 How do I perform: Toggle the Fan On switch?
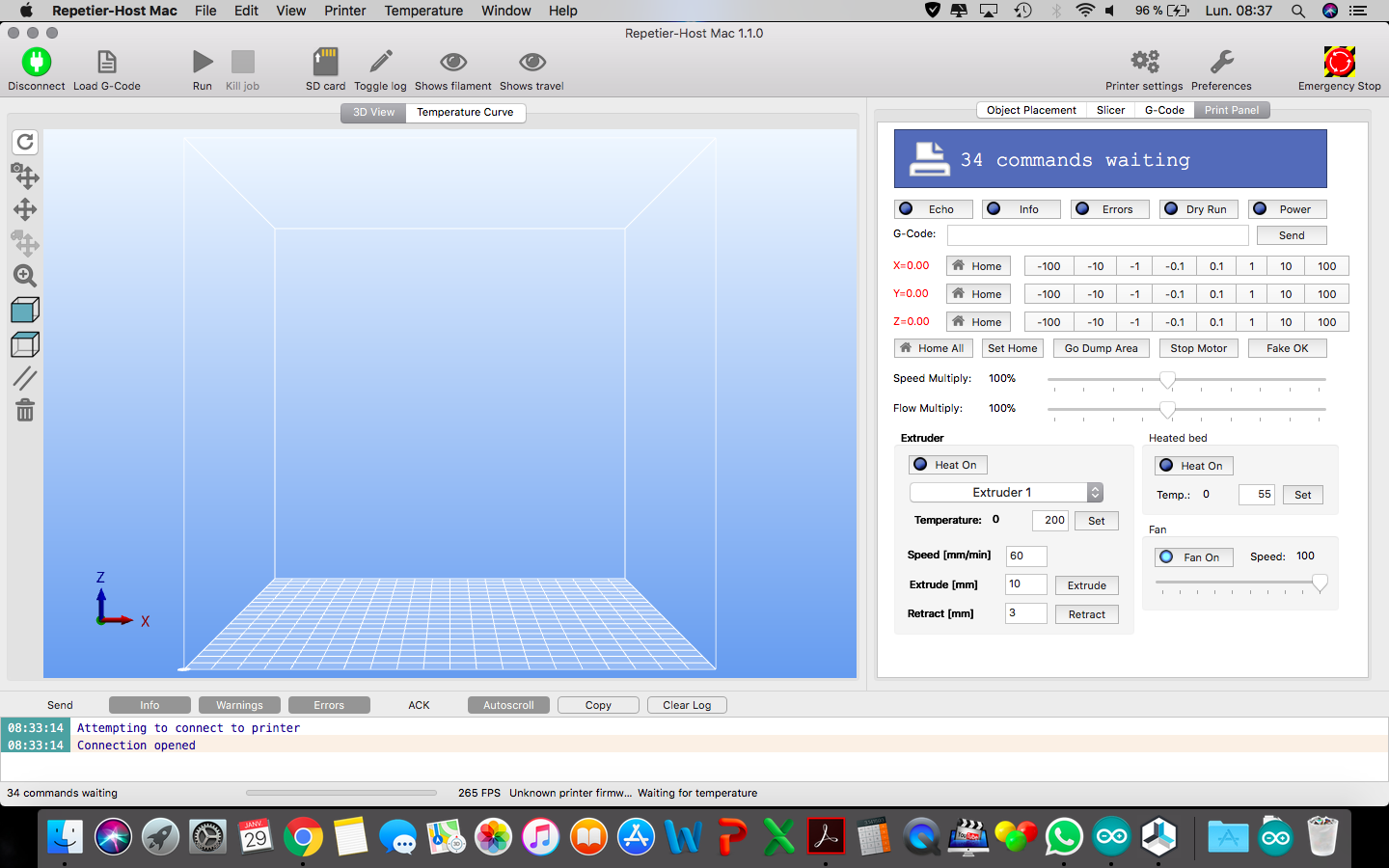click(1193, 557)
